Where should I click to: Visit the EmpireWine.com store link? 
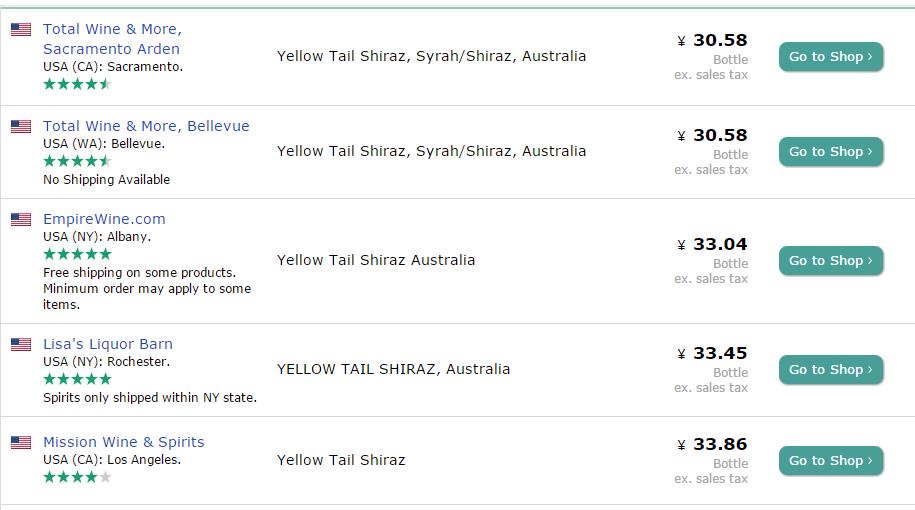tap(104, 219)
